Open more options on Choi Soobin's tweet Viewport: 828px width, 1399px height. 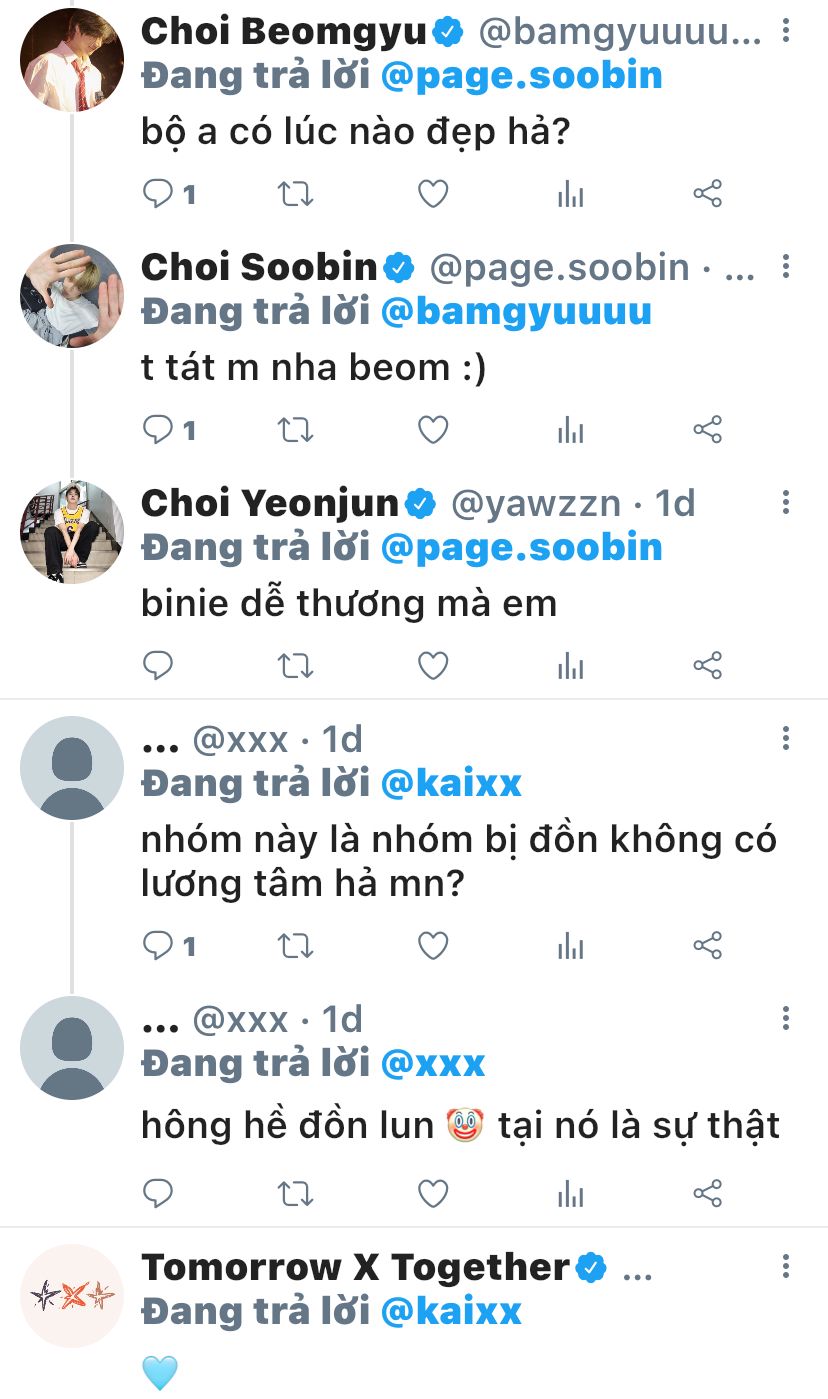[x=786, y=267]
